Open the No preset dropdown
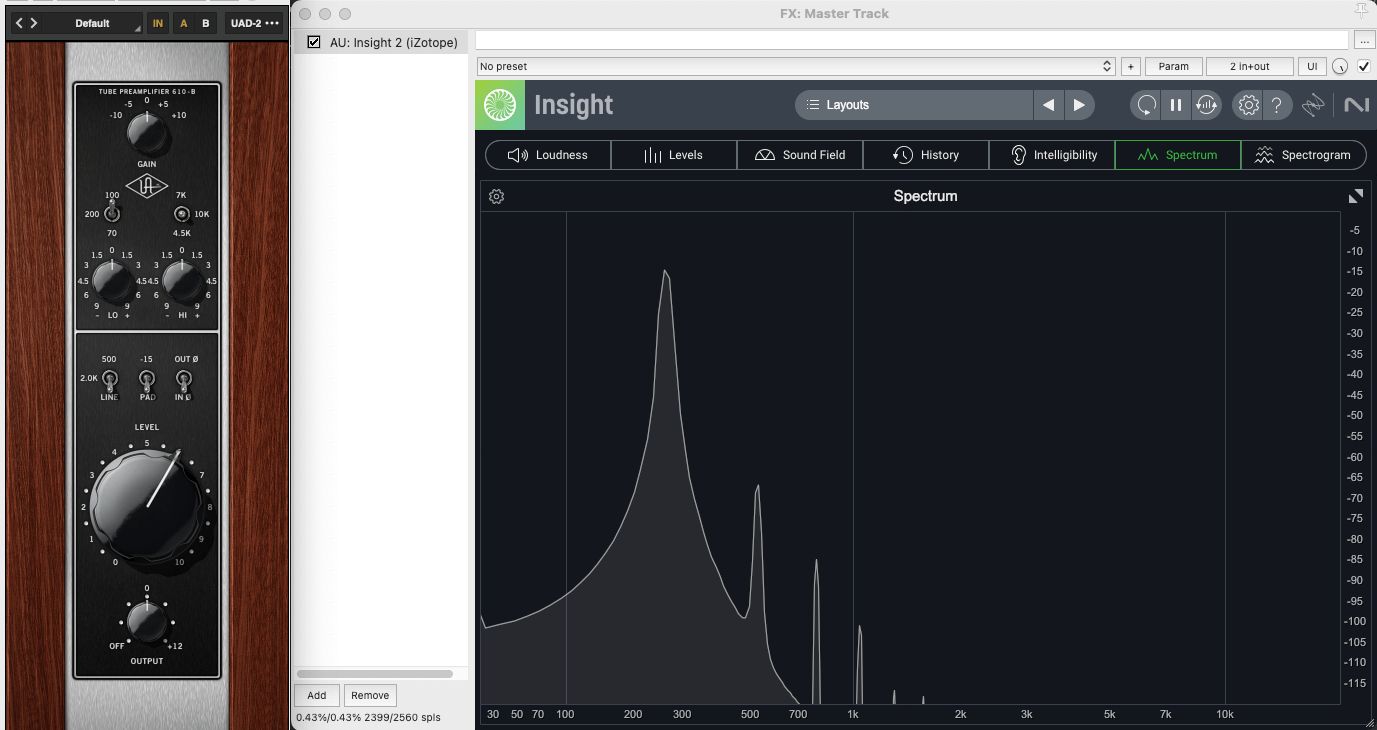 (x=795, y=67)
